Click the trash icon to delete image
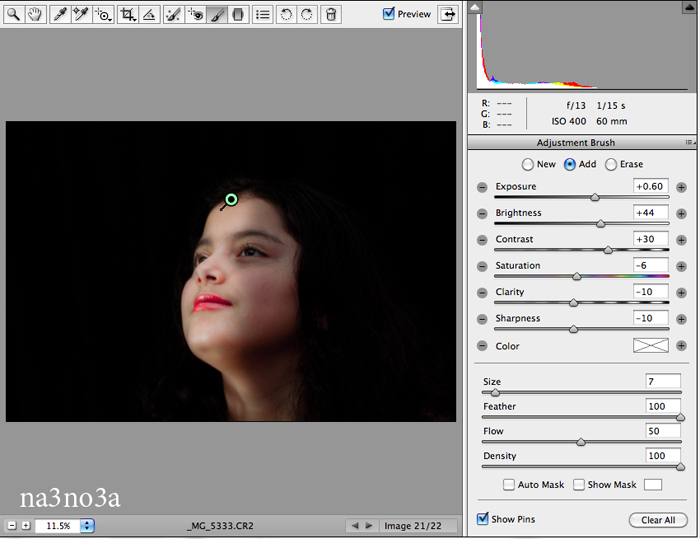This screenshot has width=700, height=539. [x=331, y=14]
